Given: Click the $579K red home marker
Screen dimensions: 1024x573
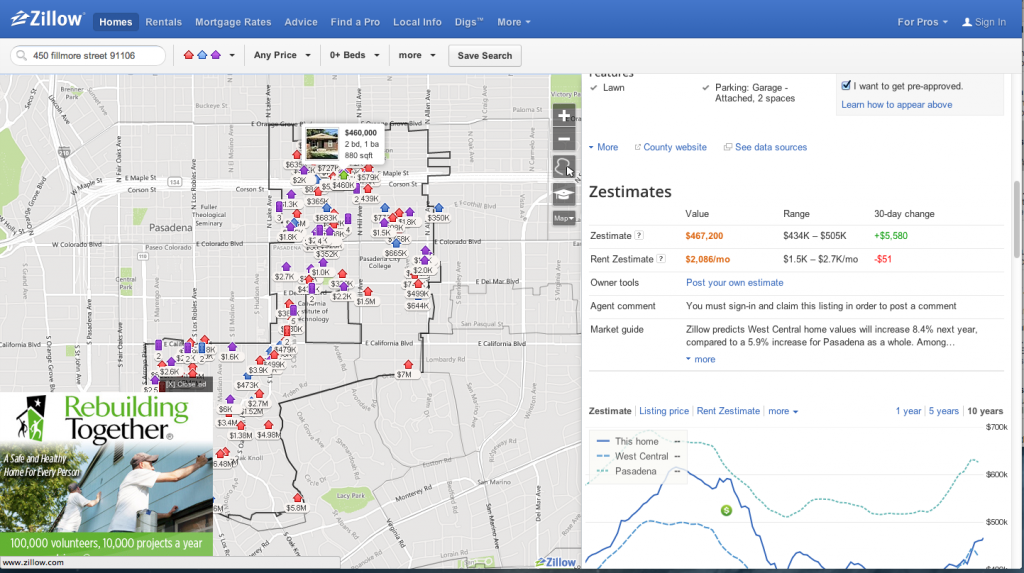Looking at the screenshot, I should point(368,169).
